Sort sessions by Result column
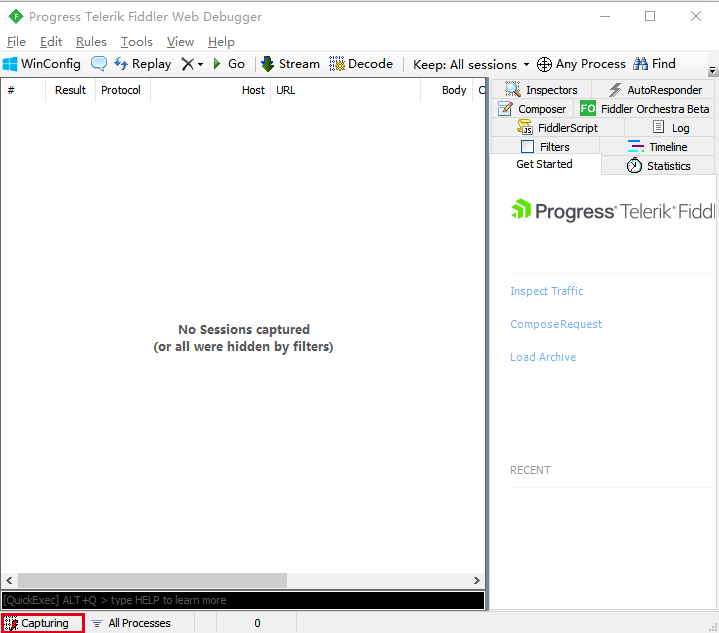The width and height of the screenshot is (719, 633). click(x=70, y=90)
